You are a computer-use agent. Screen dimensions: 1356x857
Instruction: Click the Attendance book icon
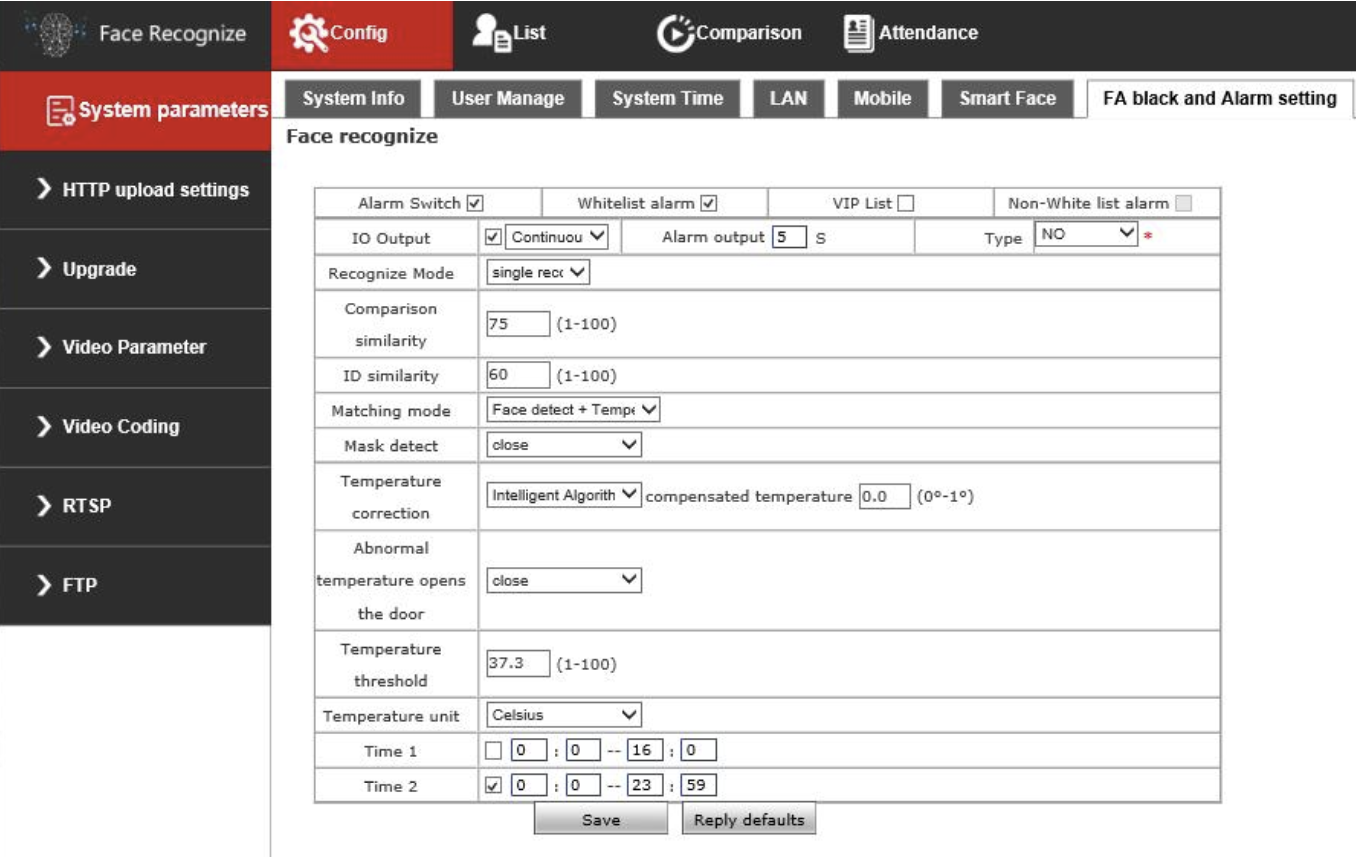(x=857, y=31)
